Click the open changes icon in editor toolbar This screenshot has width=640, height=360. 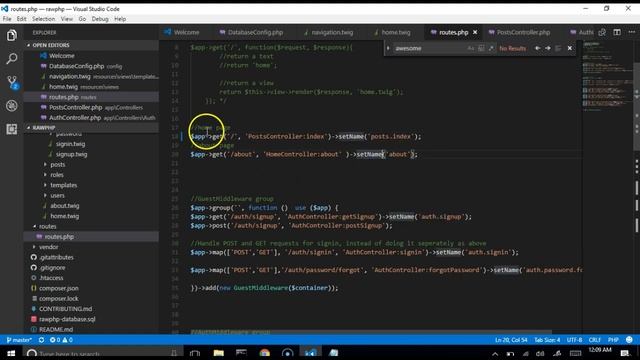tap(602, 32)
